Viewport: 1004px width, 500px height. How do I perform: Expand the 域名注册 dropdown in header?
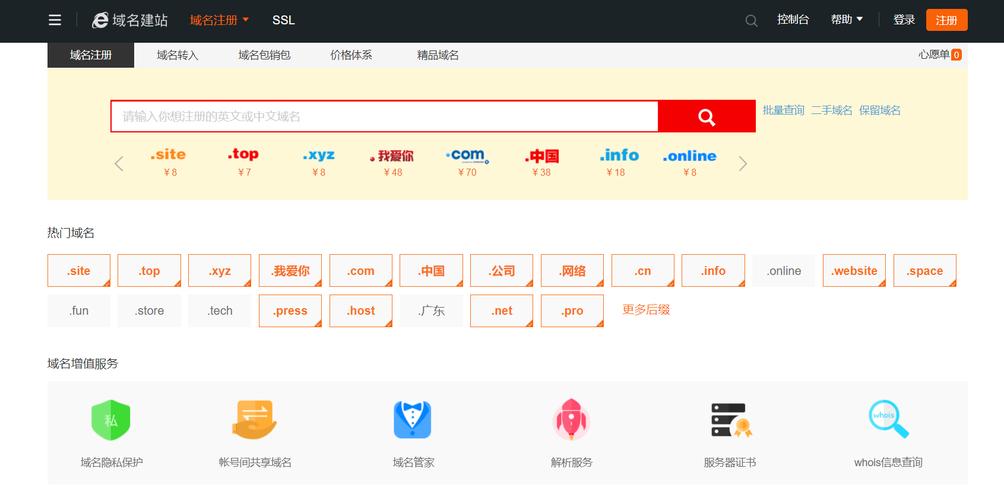[220, 20]
